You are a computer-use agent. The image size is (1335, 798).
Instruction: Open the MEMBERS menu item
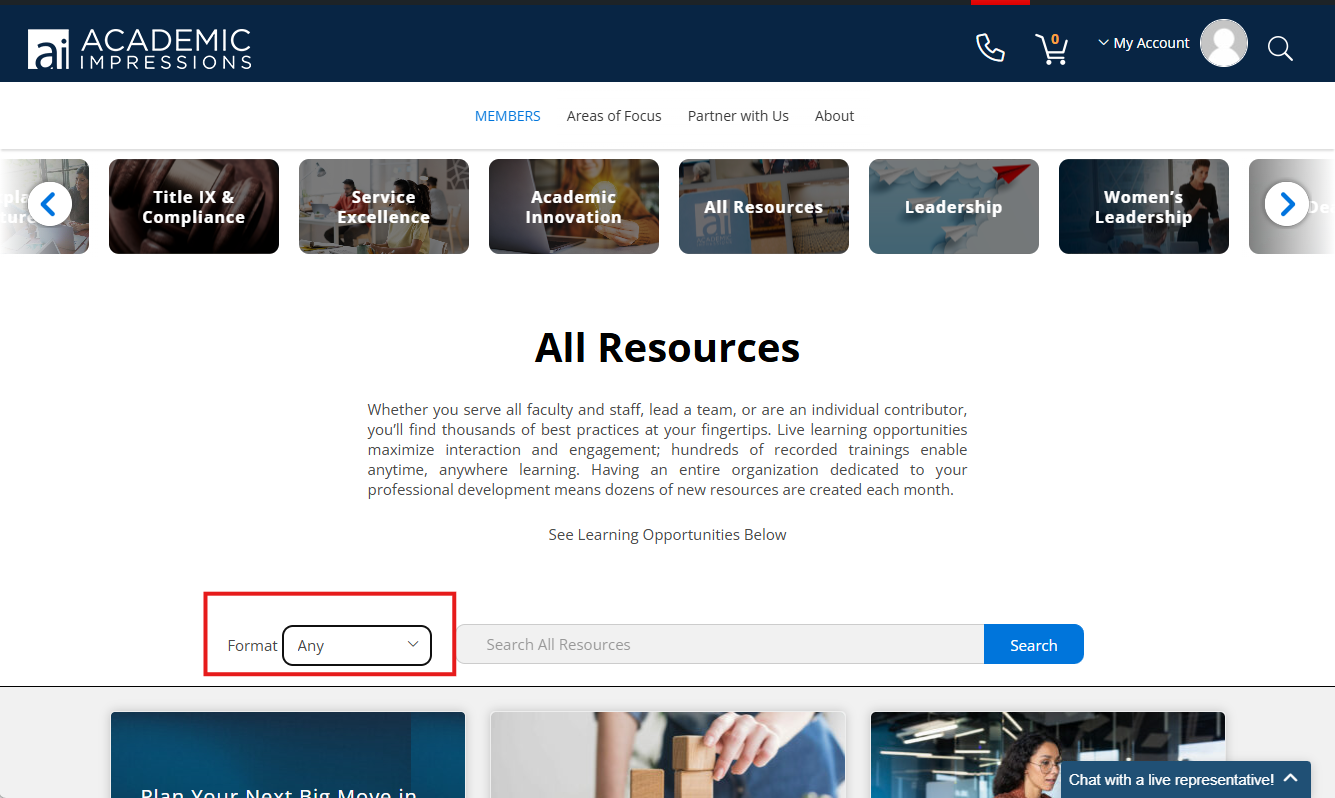(x=507, y=116)
